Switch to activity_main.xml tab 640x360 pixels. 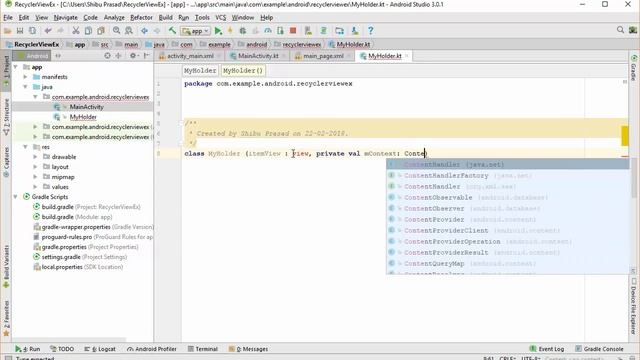click(190, 56)
